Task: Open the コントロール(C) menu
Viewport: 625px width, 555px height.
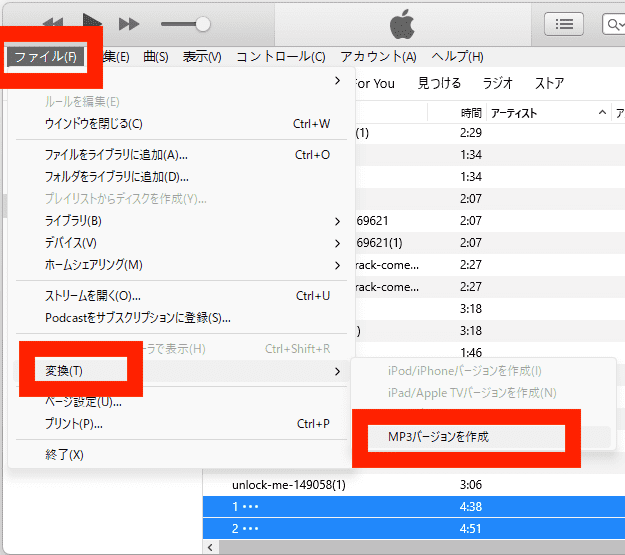Action: 281,57
